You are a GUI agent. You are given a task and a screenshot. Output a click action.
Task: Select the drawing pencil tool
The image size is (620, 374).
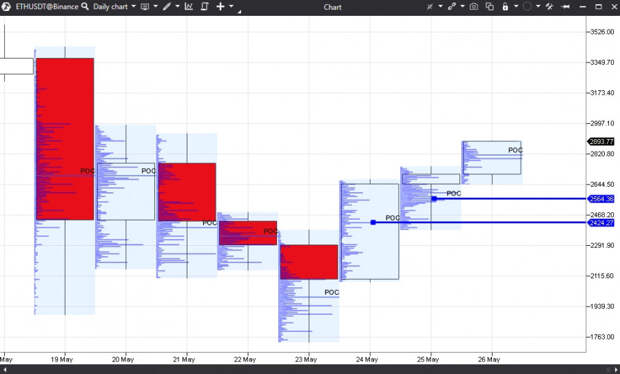pyautogui.click(x=167, y=6)
